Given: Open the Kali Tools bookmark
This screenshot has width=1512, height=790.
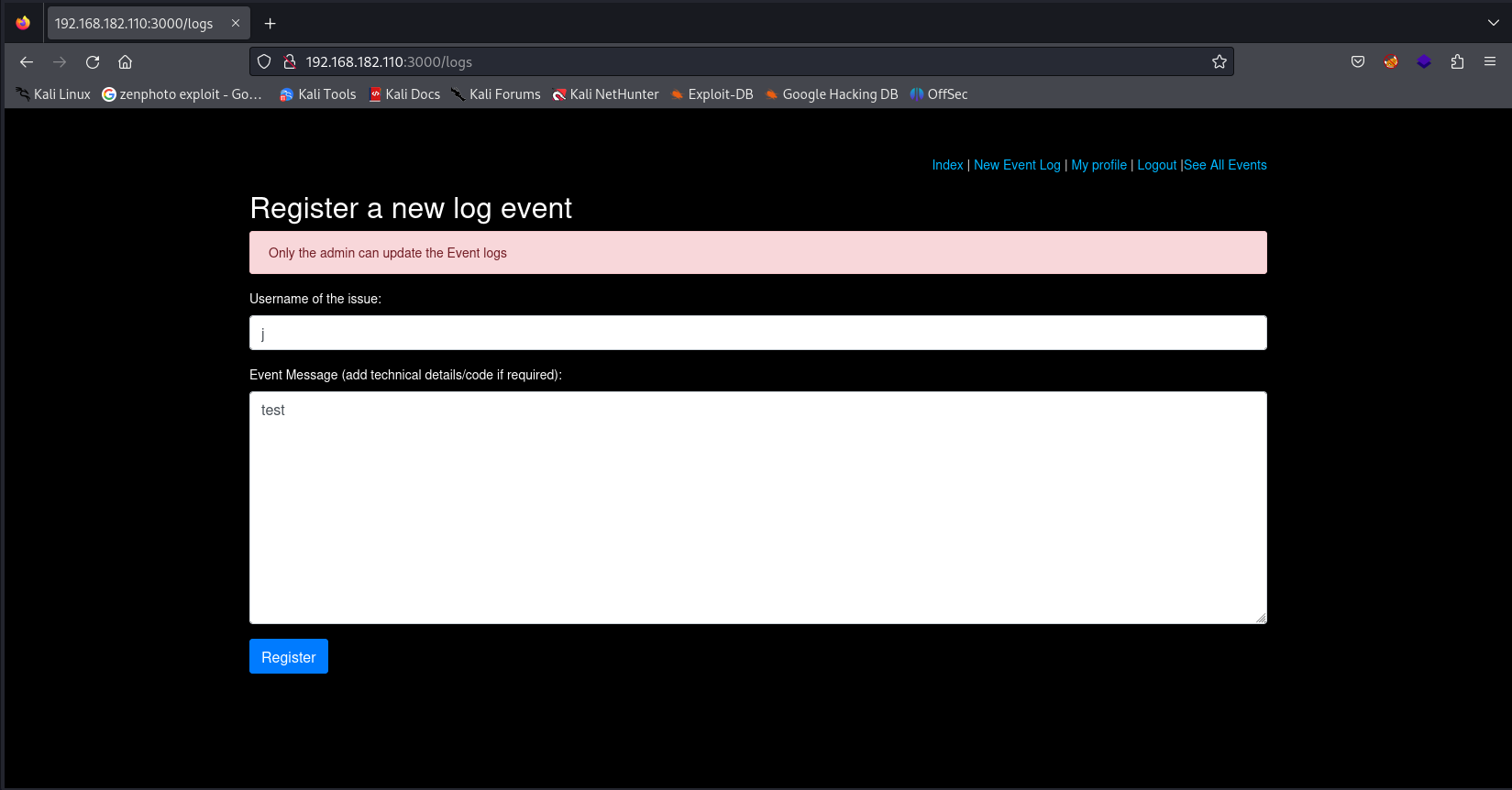Looking at the screenshot, I should point(317,94).
